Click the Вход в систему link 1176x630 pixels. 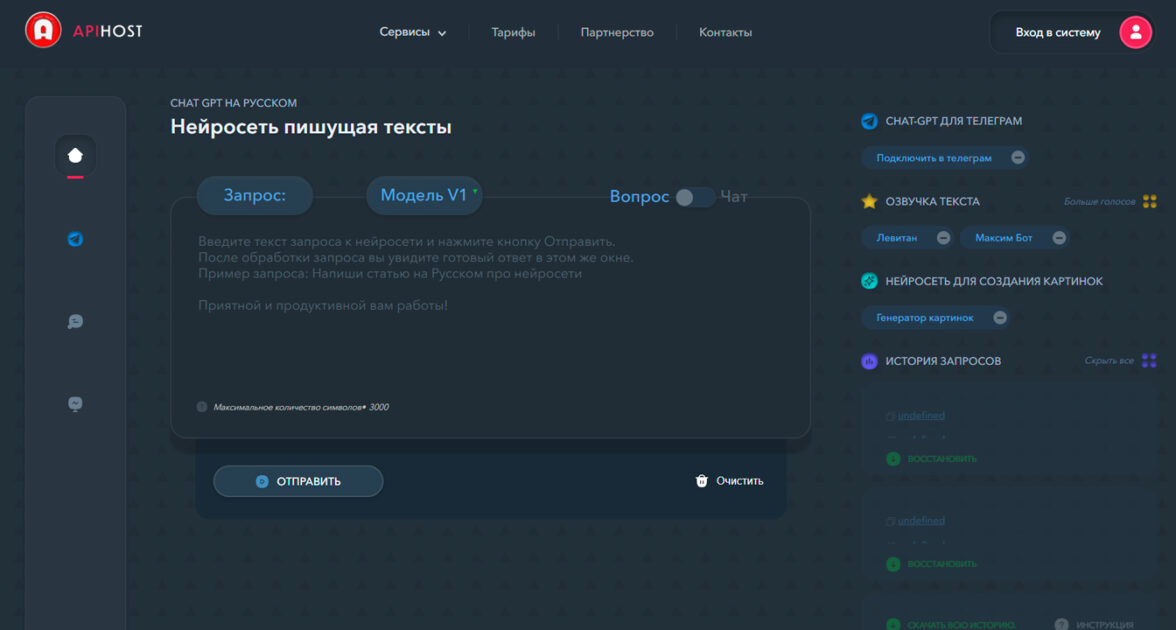(x=1058, y=32)
